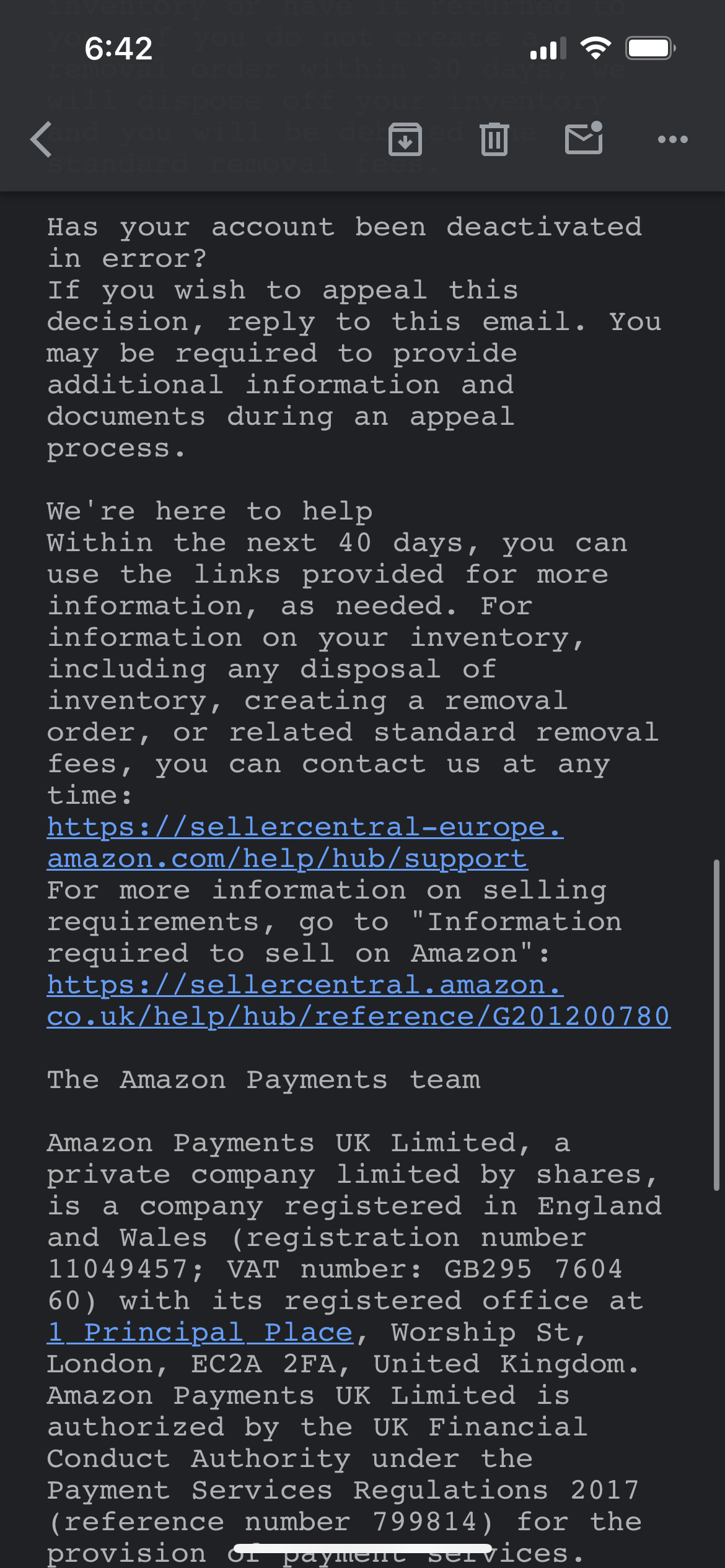Viewport: 725px width, 1568px height.
Task: Open the sellercentral-europe support link
Action: (305, 827)
